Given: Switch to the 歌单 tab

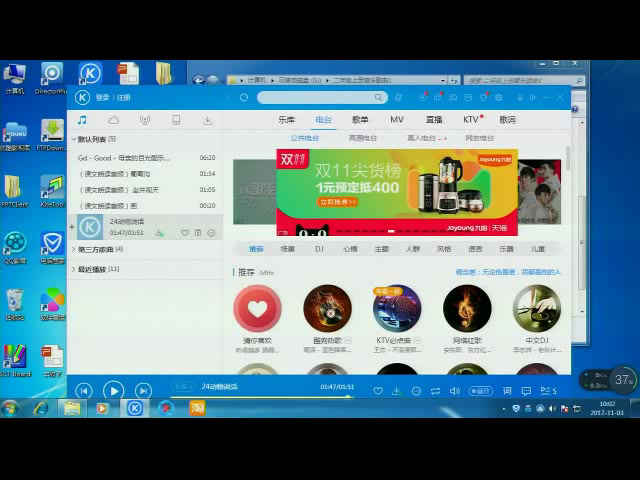Looking at the screenshot, I should (360, 120).
